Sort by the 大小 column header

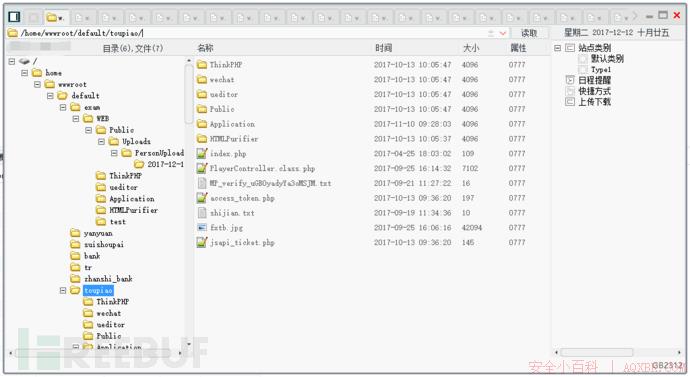(x=471, y=48)
